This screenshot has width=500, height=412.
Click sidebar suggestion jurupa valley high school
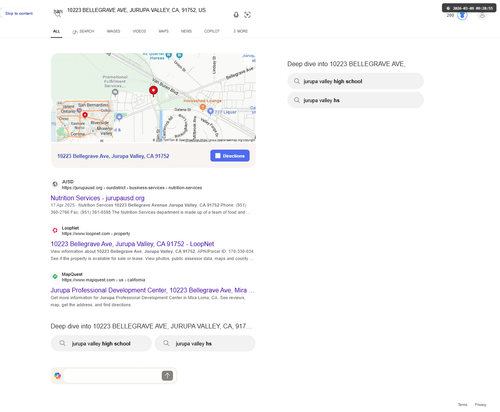(x=356, y=81)
